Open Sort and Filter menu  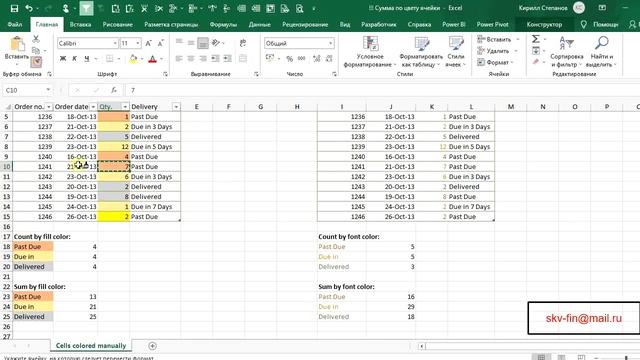coord(567,52)
